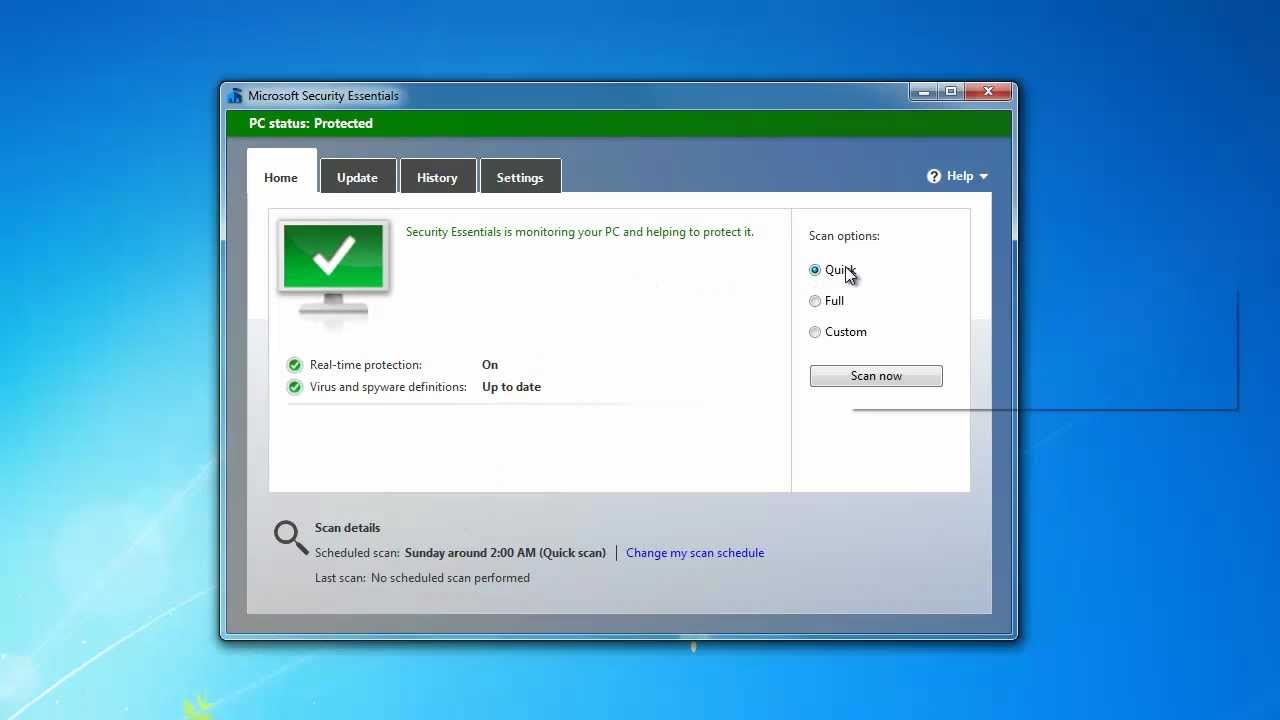Click the Real-time protection green check icon
This screenshot has height=720, width=1280.
click(294, 365)
